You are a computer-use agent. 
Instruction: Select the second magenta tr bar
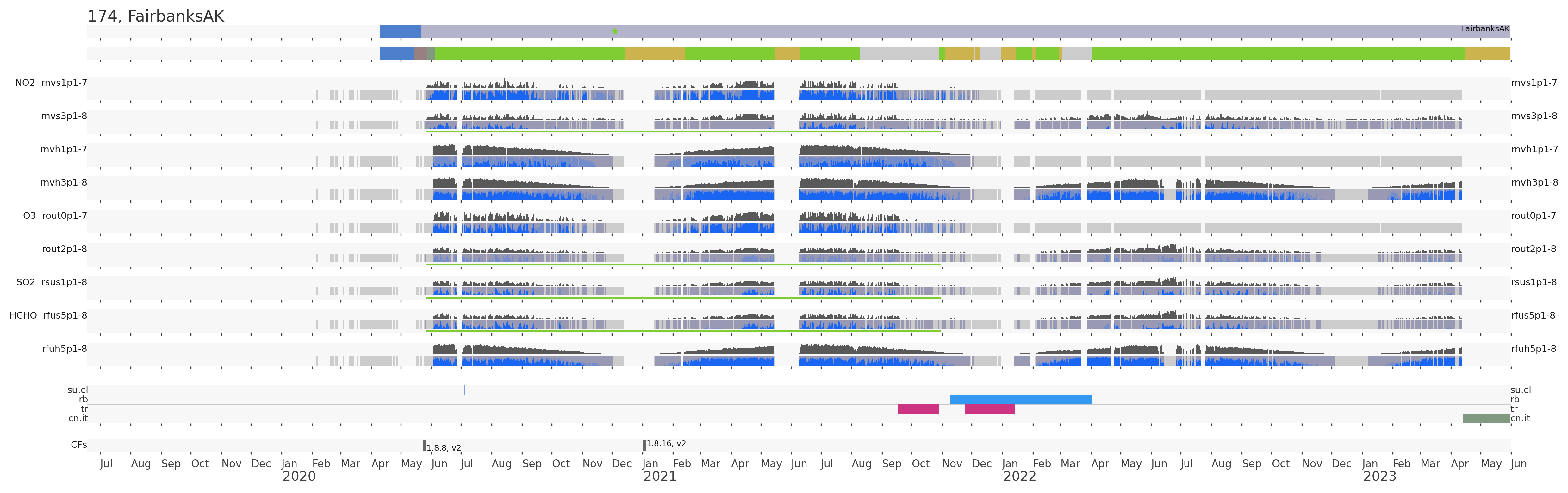(989, 409)
